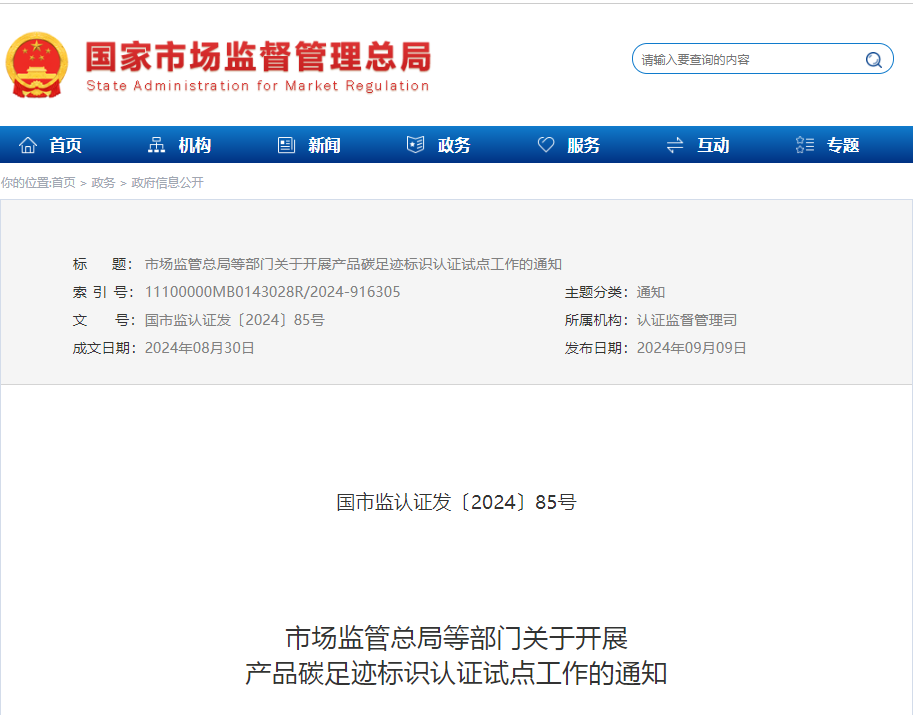Click the national emblem logo
Image resolution: width=913 pixels, height=715 pixels.
click(x=37, y=65)
